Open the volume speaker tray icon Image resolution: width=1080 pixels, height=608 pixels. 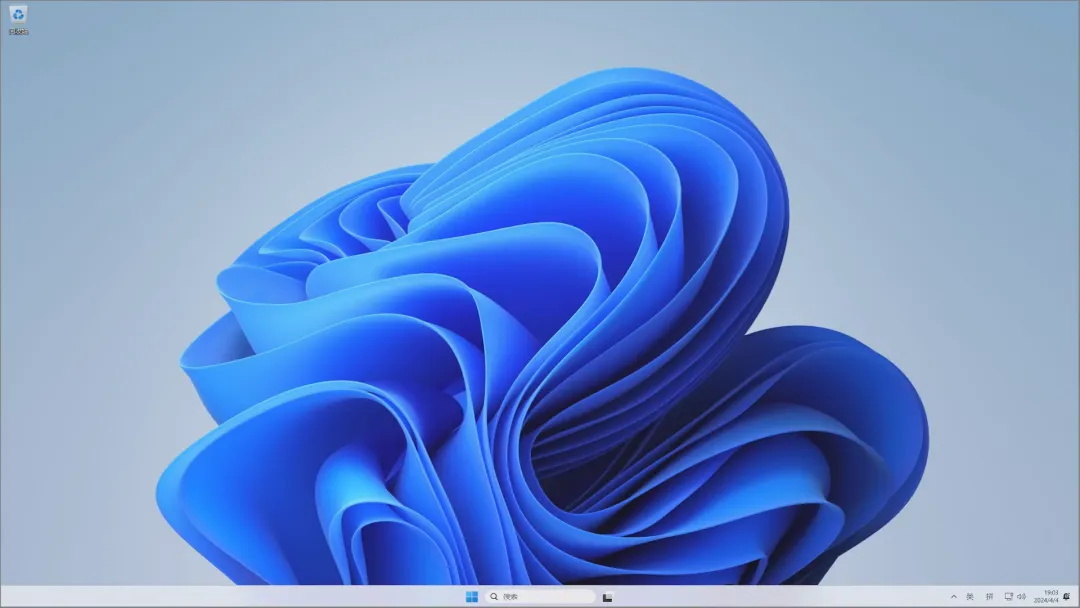[1021, 597]
